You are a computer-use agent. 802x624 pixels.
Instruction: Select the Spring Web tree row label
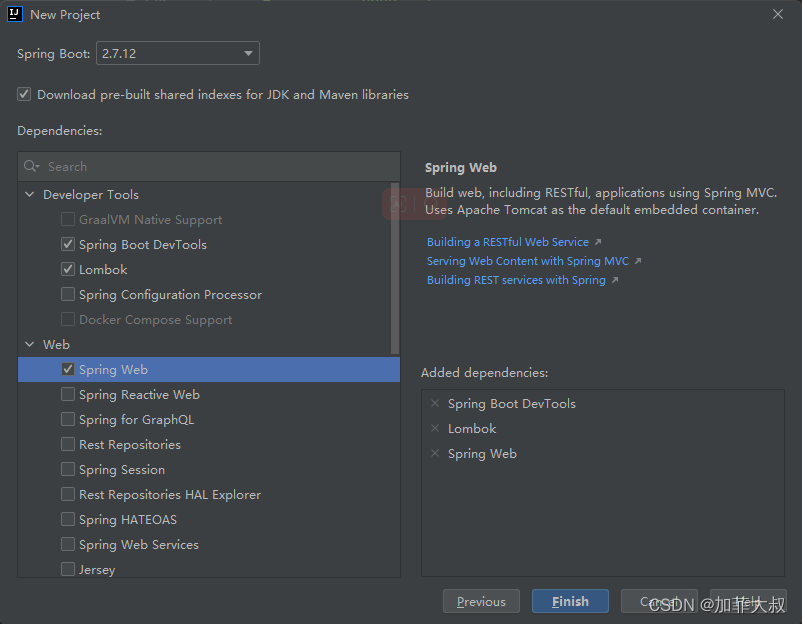(114, 370)
